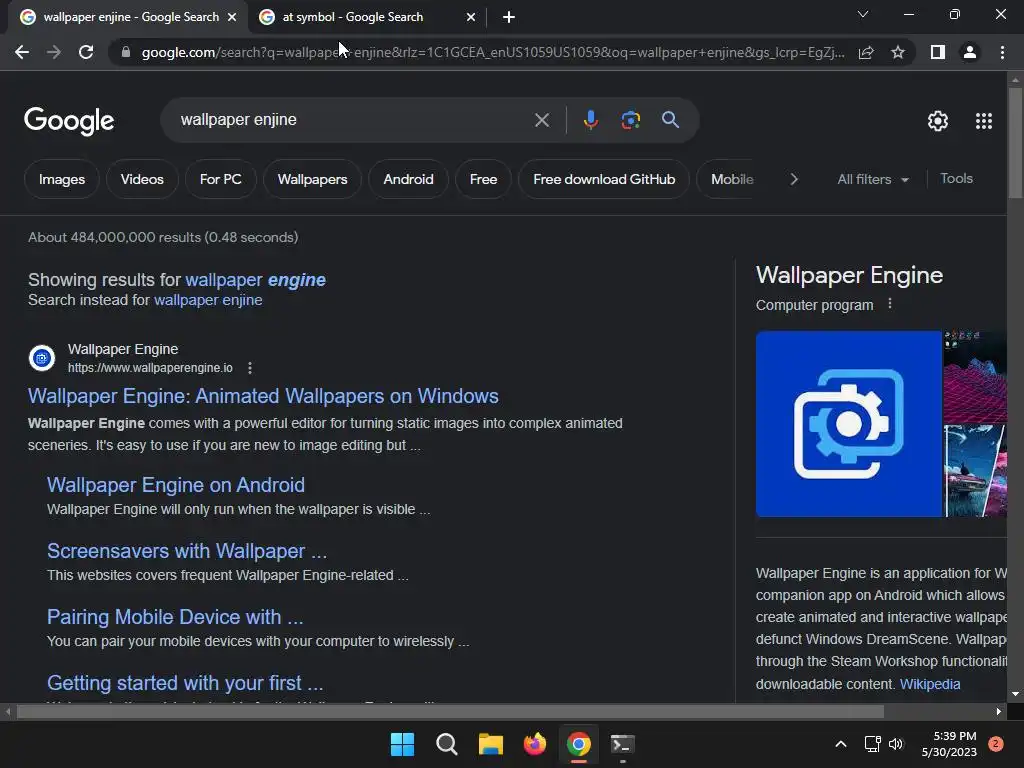Open the terminal from the taskbar
The image size is (1024, 768).
[x=622, y=744]
